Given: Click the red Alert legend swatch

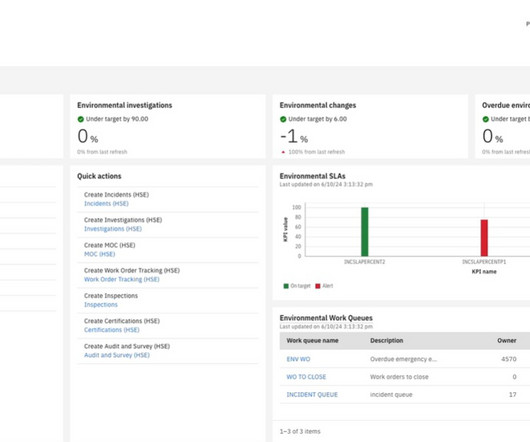Looking at the screenshot, I should click(x=318, y=286).
